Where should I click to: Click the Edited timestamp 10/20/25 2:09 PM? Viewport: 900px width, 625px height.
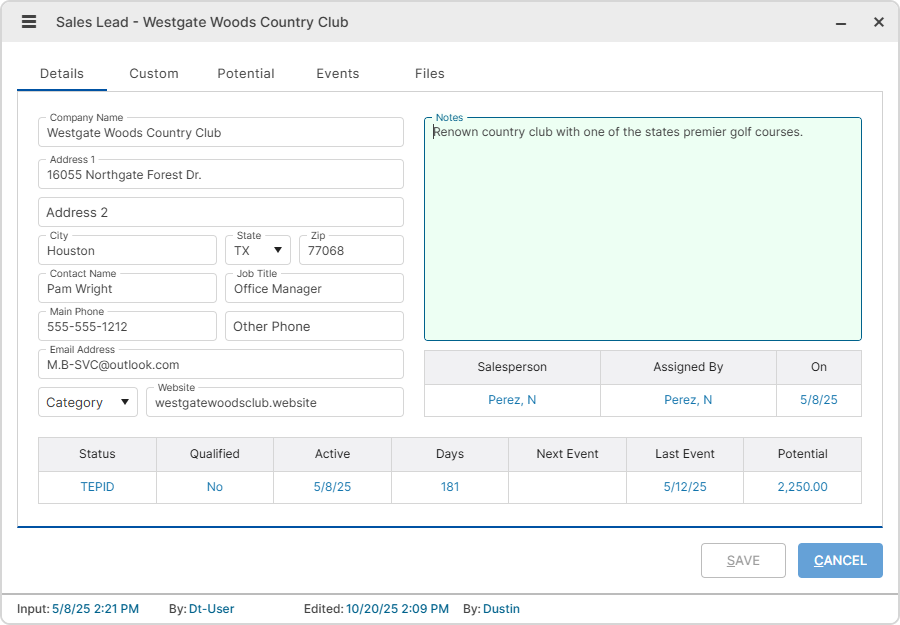point(397,609)
